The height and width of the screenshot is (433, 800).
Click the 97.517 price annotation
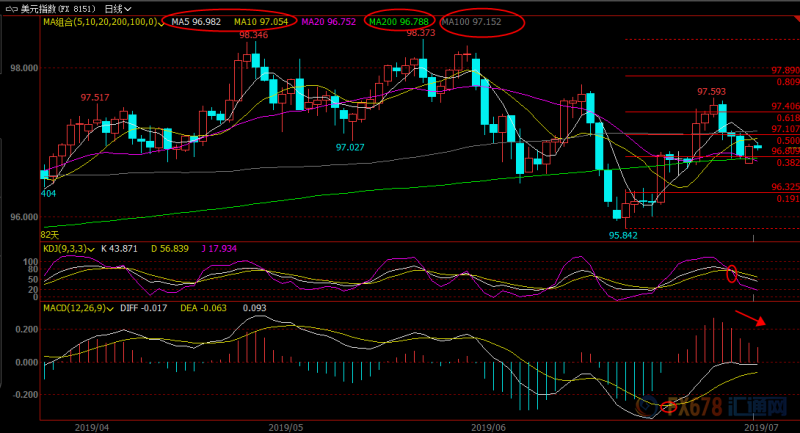coord(95,97)
